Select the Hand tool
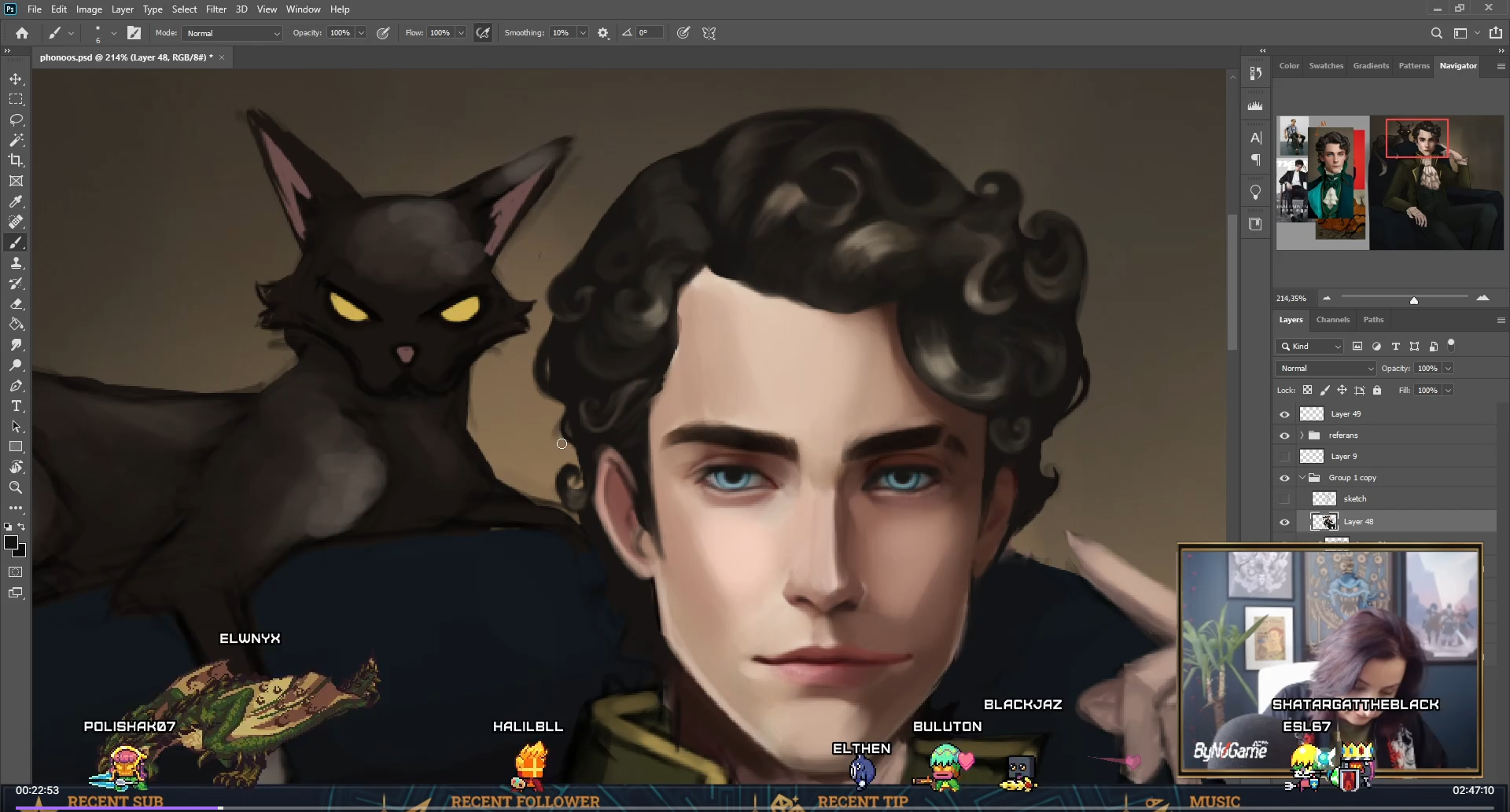Image resolution: width=1510 pixels, height=812 pixels. pyautogui.click(x=16, y=468)
